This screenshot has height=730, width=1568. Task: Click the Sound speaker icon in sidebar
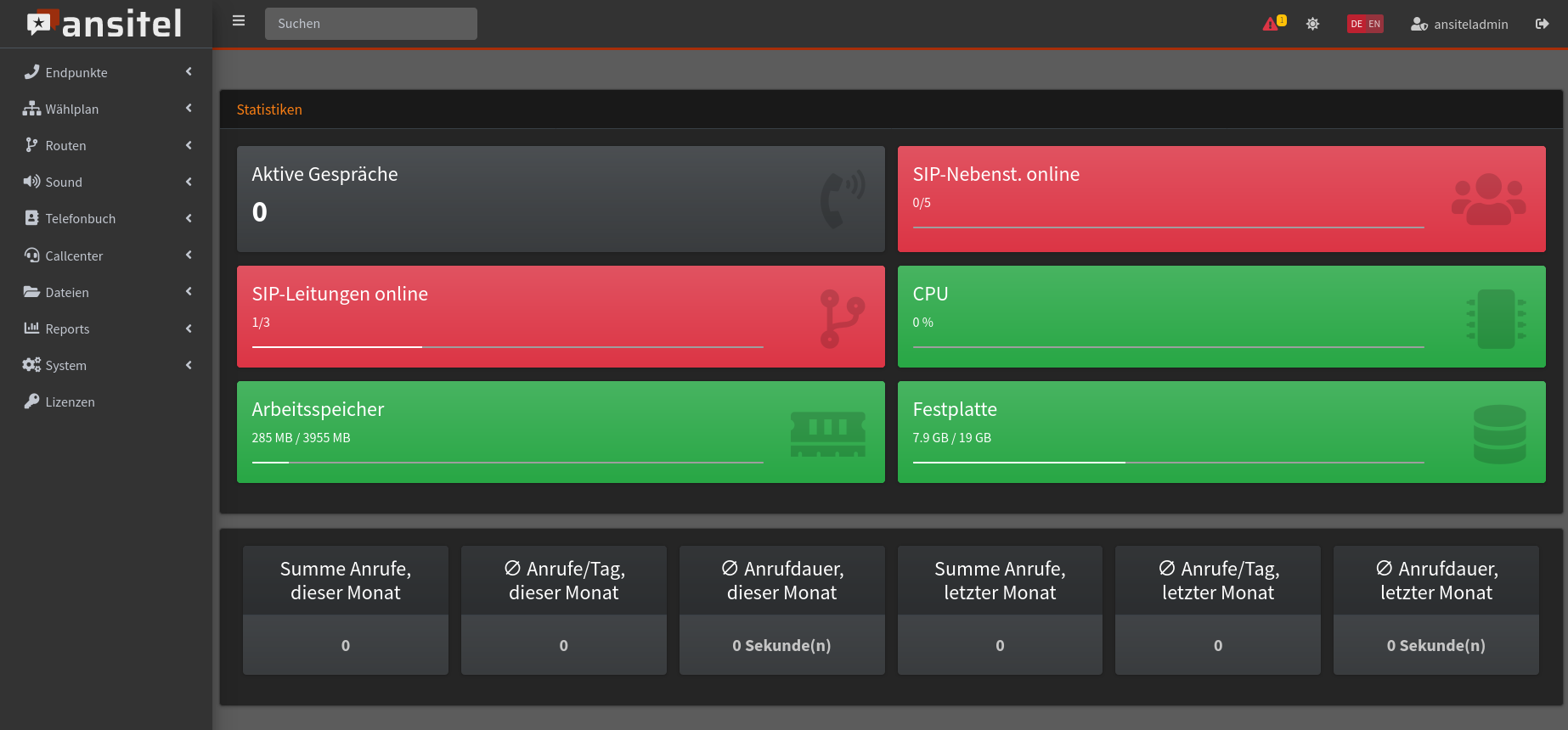tap(31, 182)
